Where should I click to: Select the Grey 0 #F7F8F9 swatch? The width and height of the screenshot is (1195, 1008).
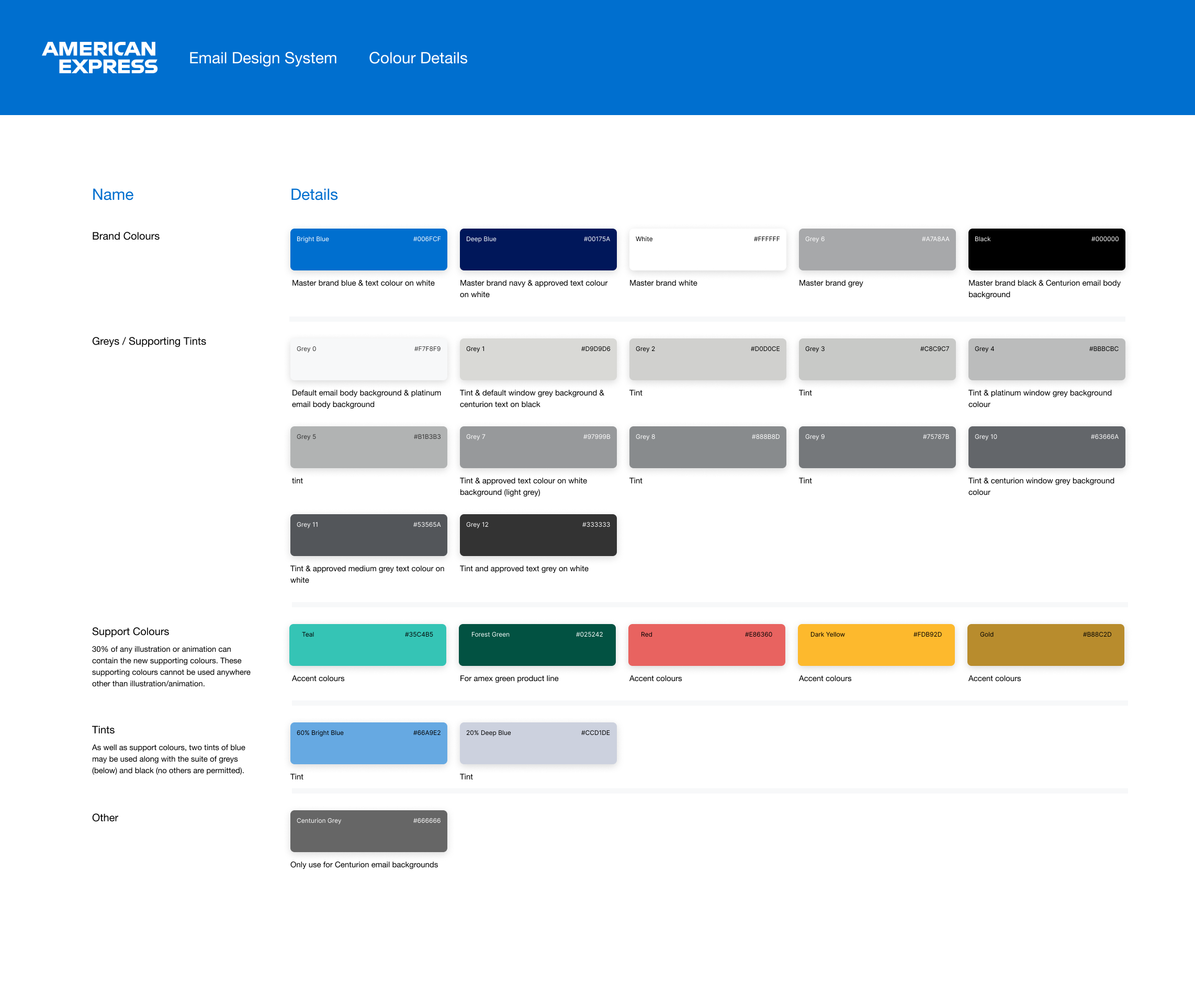pyautogui.click(x=369, y=359)
